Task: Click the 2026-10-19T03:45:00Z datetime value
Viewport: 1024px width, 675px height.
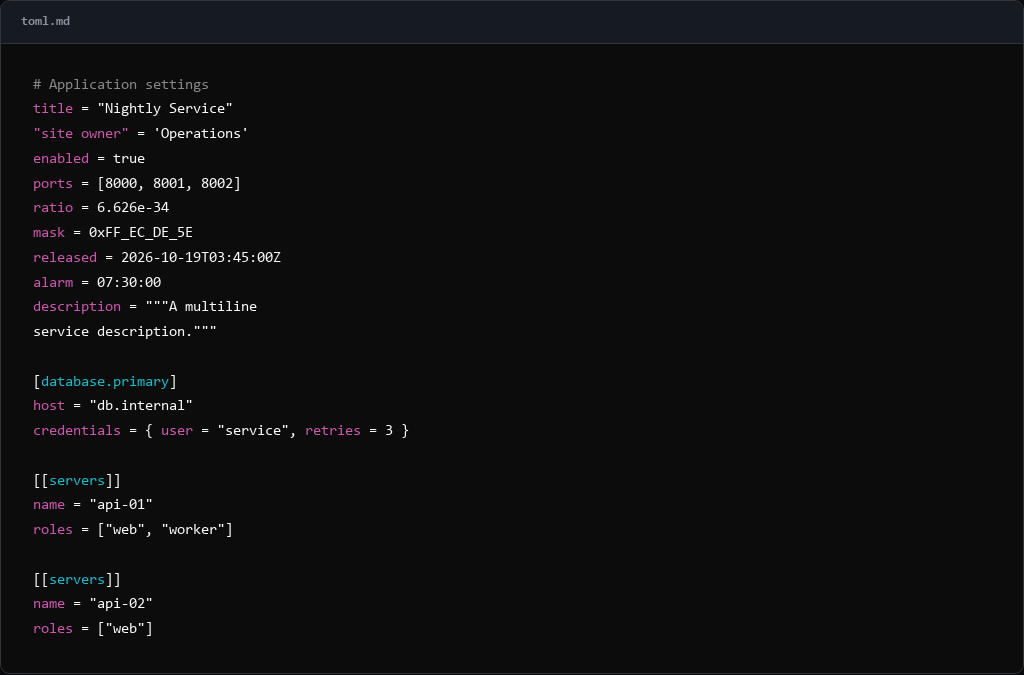Action: (x=201, y=257)
